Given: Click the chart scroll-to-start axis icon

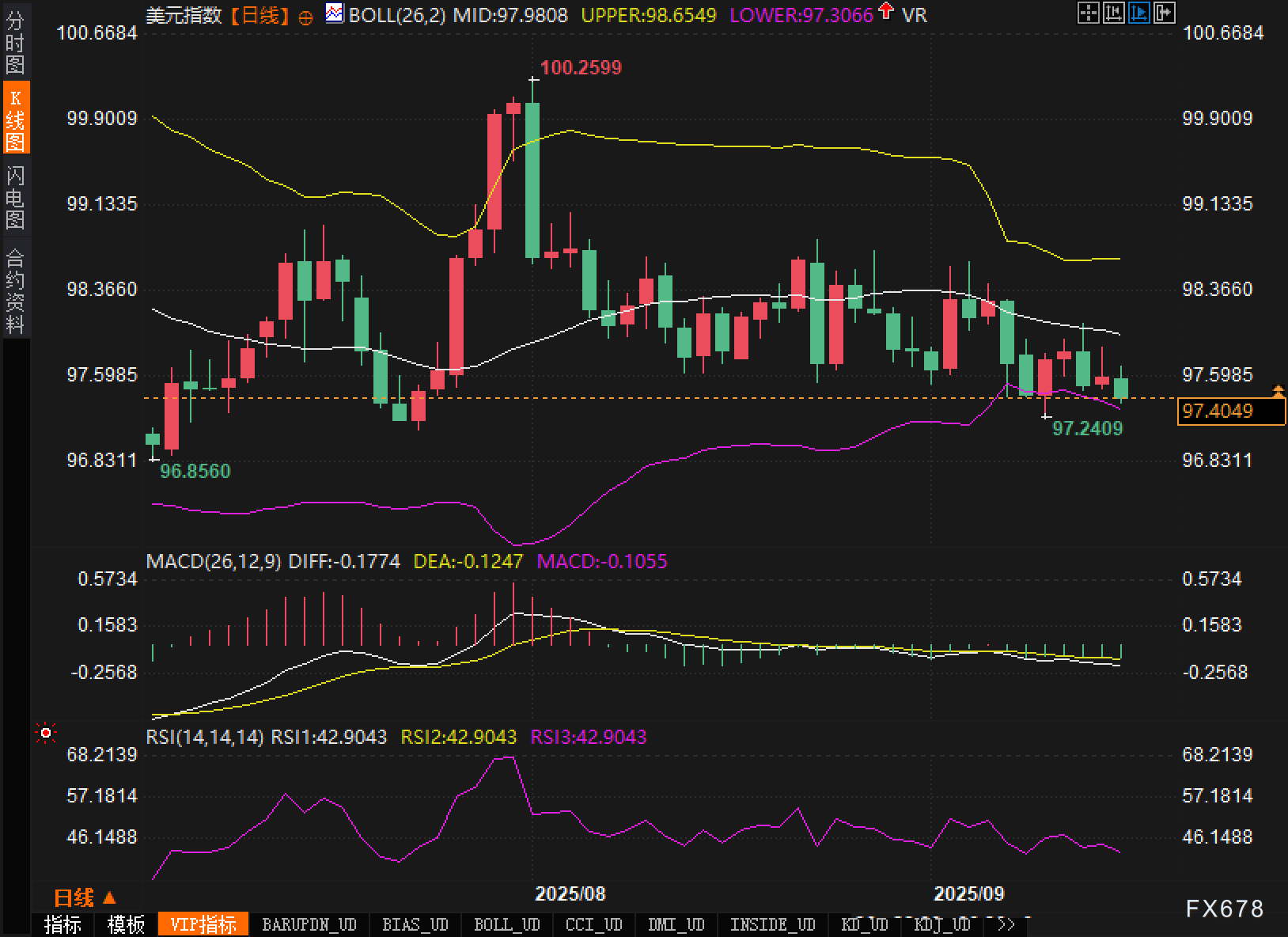Looking at the screenshot, I should pos(1114,13).
